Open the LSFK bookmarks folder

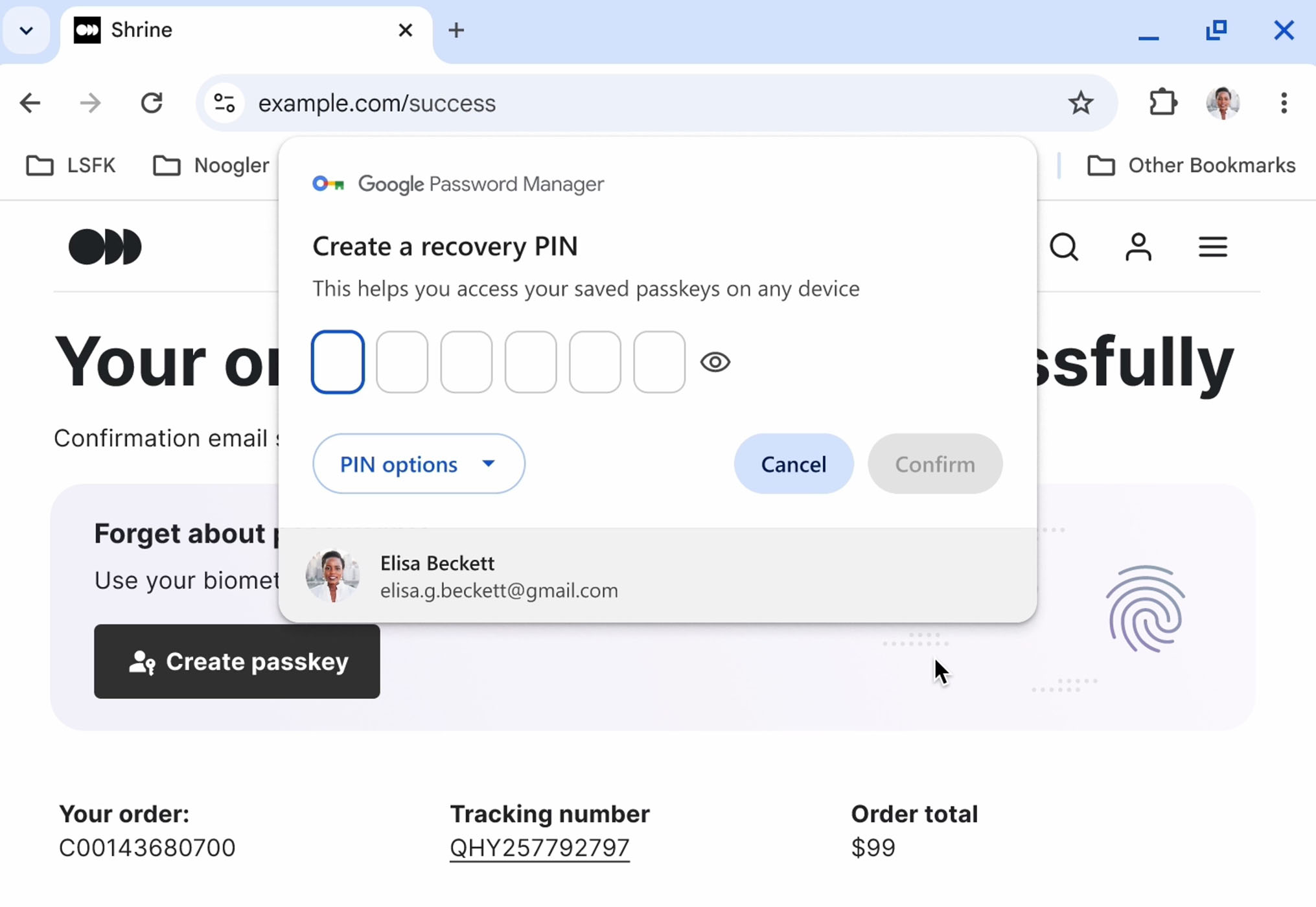coord(71,166)
